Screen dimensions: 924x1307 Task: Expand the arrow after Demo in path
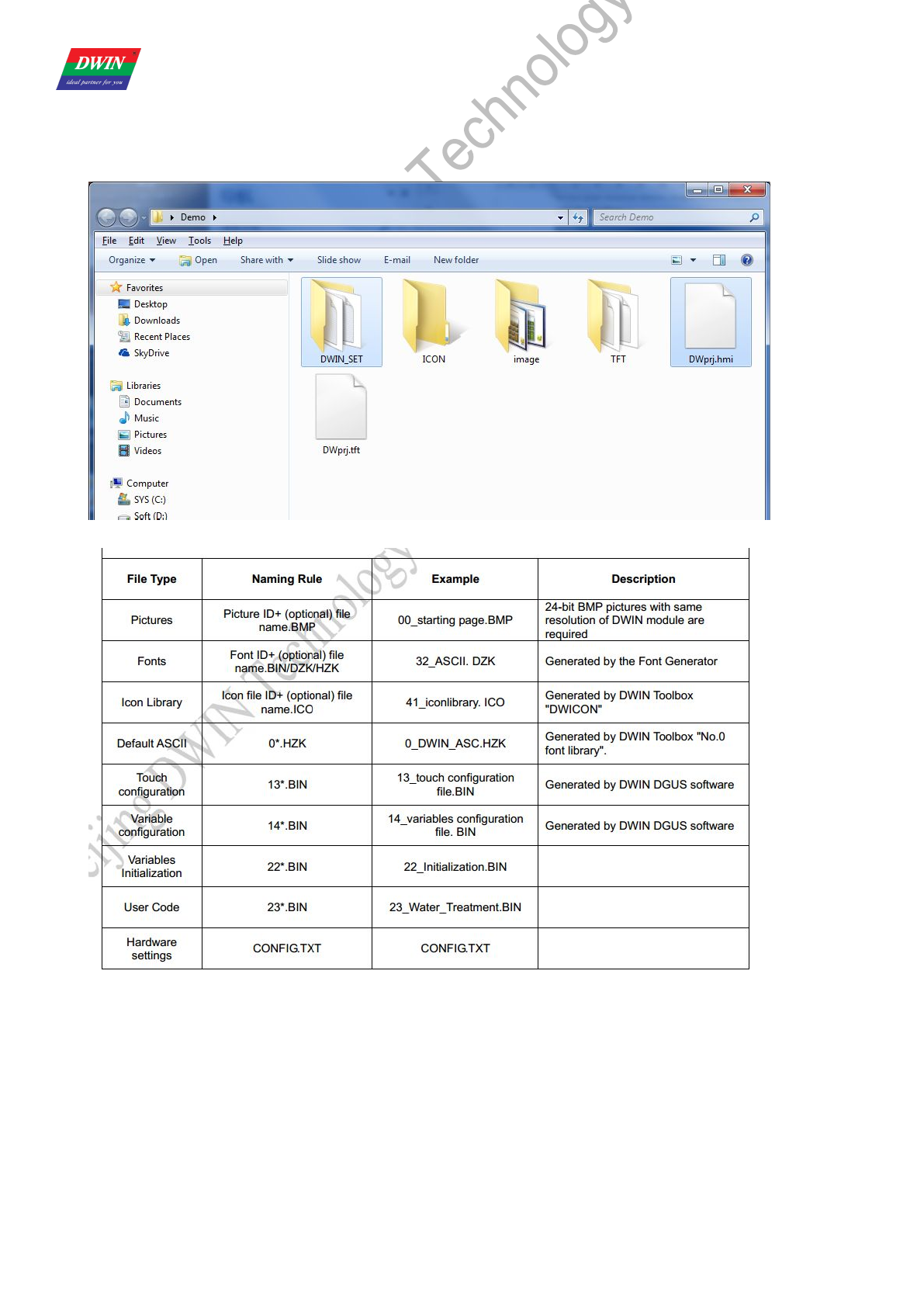pos(214,217)
